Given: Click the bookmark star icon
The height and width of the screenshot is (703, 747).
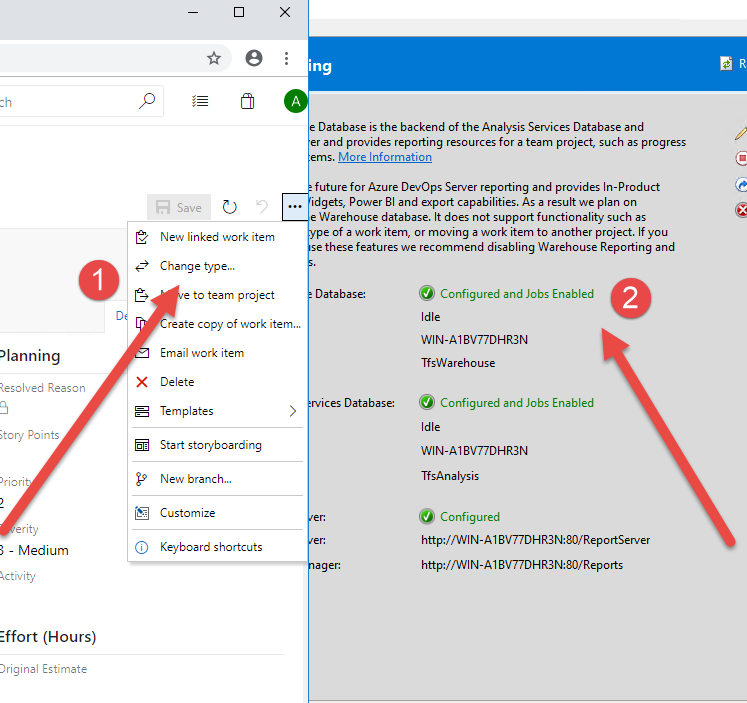Looking at the screenshot, I should [214, 58].
